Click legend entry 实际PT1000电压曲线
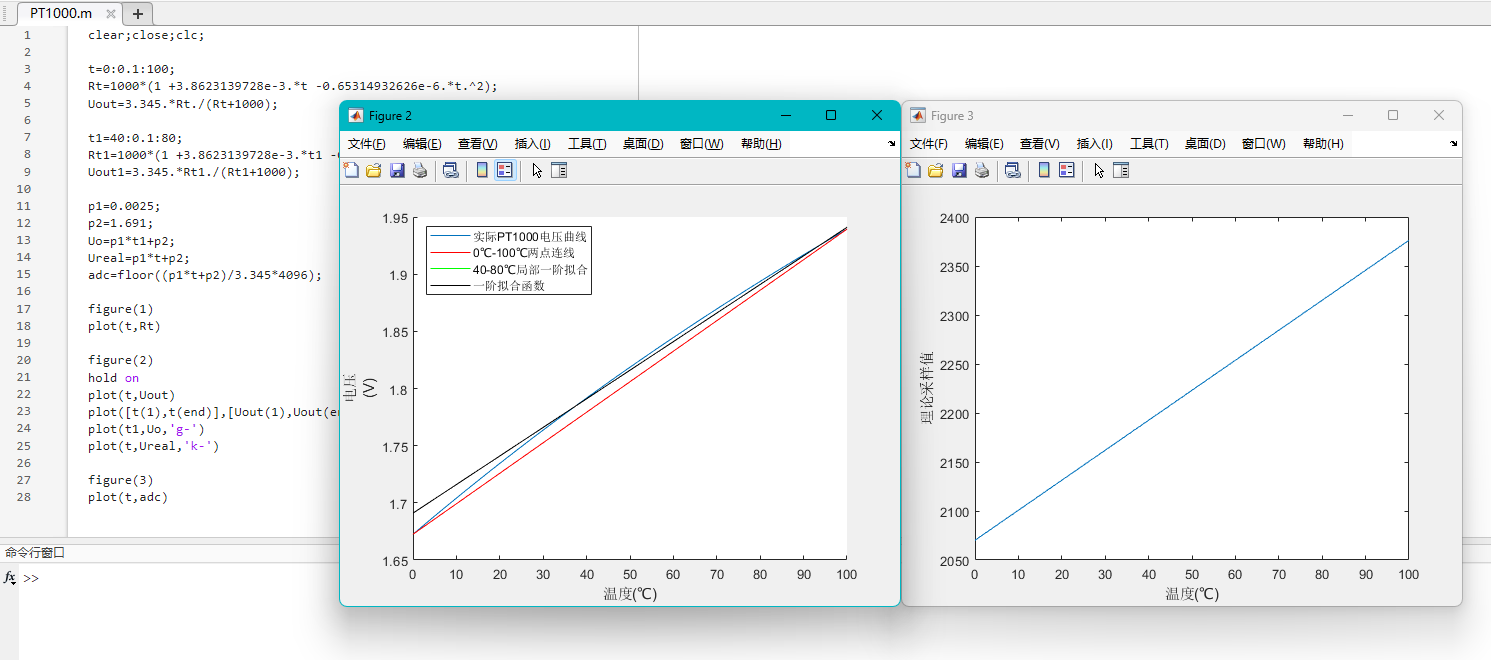Viewport: 1491px width, 660px height. [530, 236]
